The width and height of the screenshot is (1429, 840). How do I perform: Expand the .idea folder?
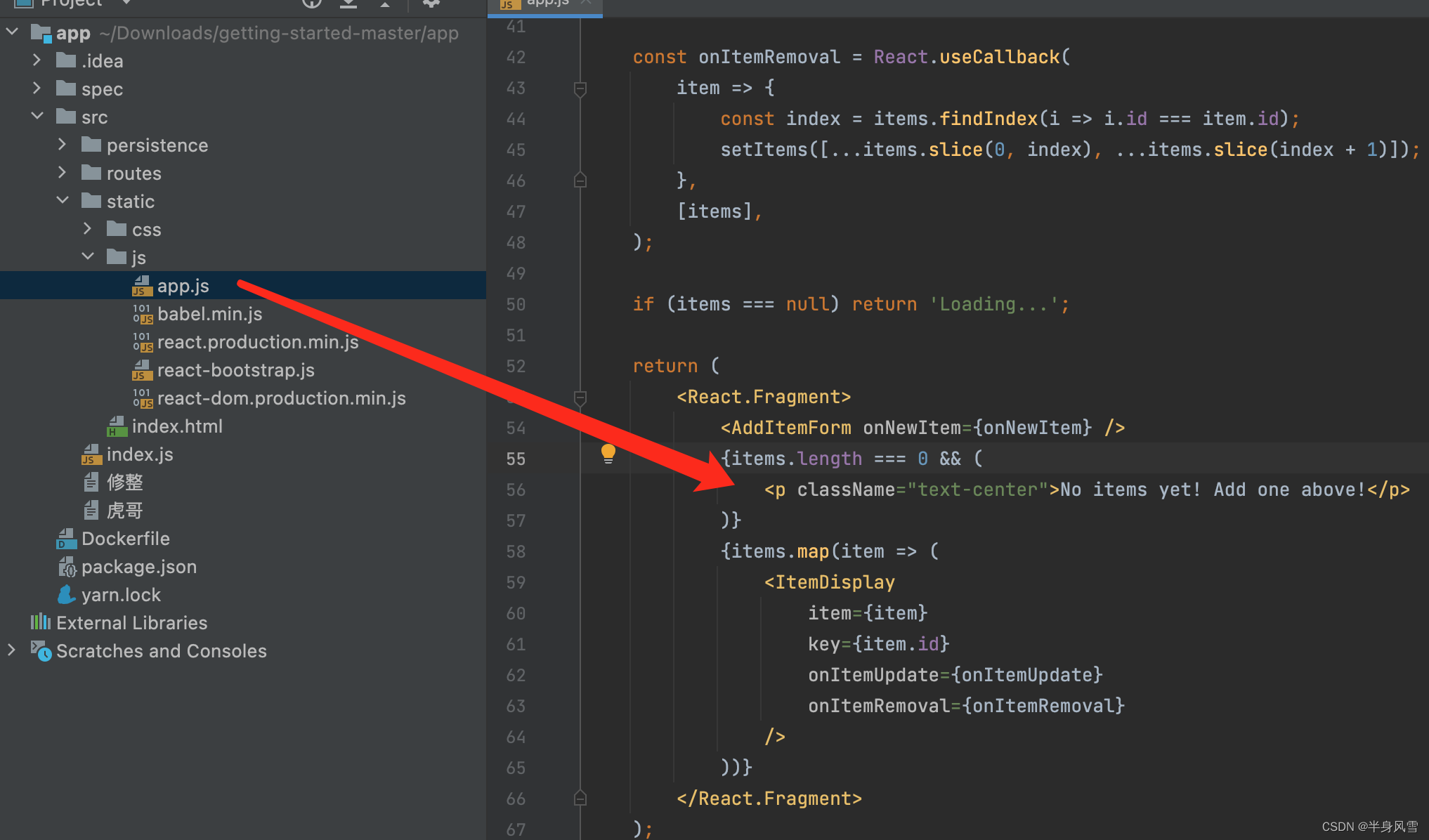click(x=37, y=60)
